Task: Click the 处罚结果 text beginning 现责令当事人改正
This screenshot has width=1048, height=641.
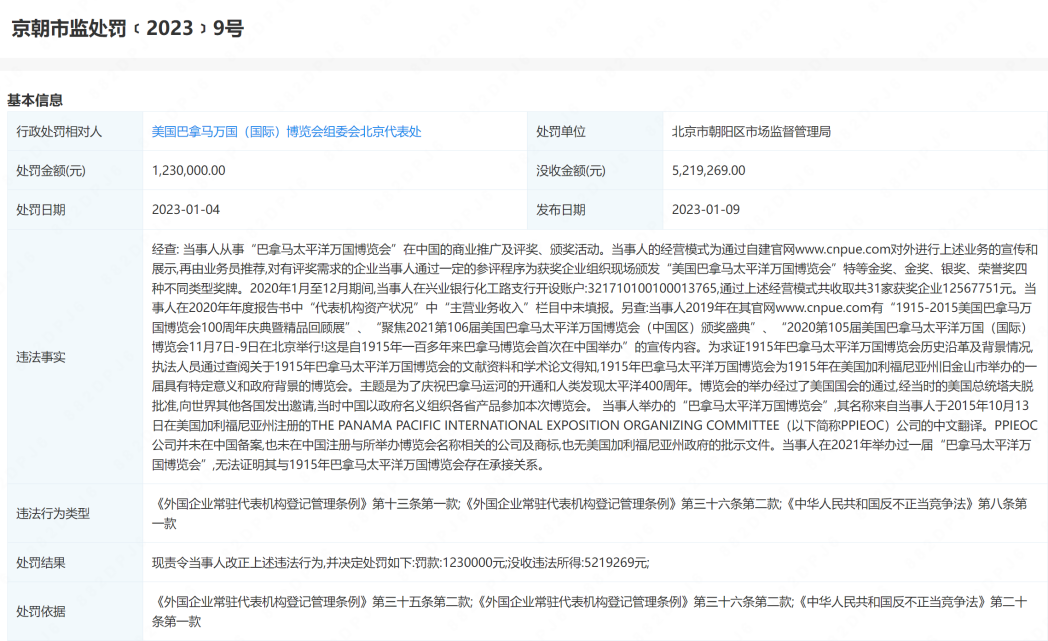Action: [400, 563]
